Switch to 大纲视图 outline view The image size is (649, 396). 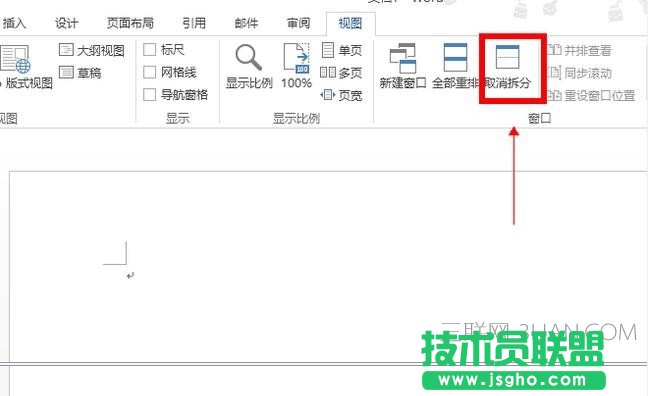(91, 50)
